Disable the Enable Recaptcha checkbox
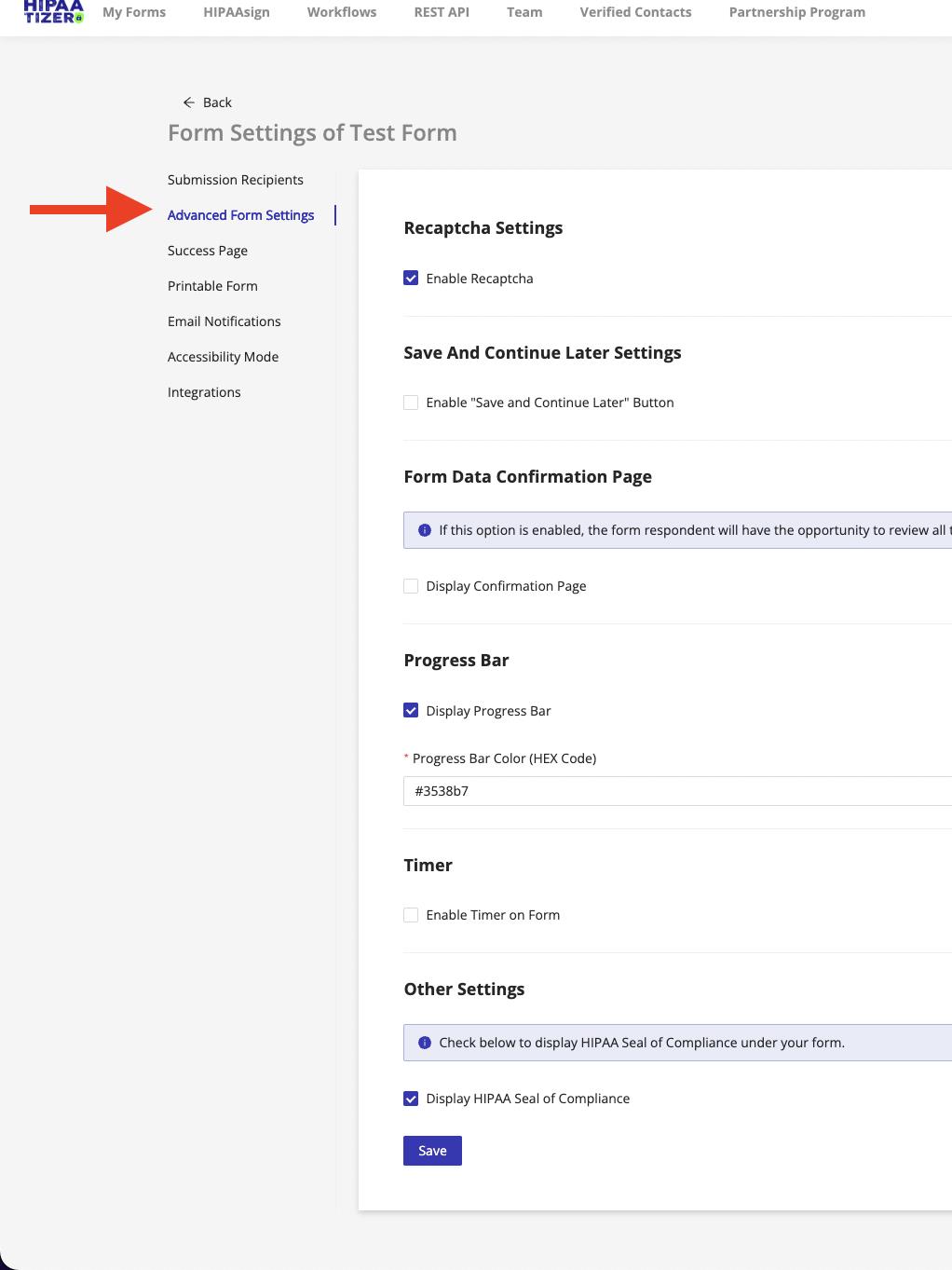This screenshot has height=1270, width=952. (411, 278)
